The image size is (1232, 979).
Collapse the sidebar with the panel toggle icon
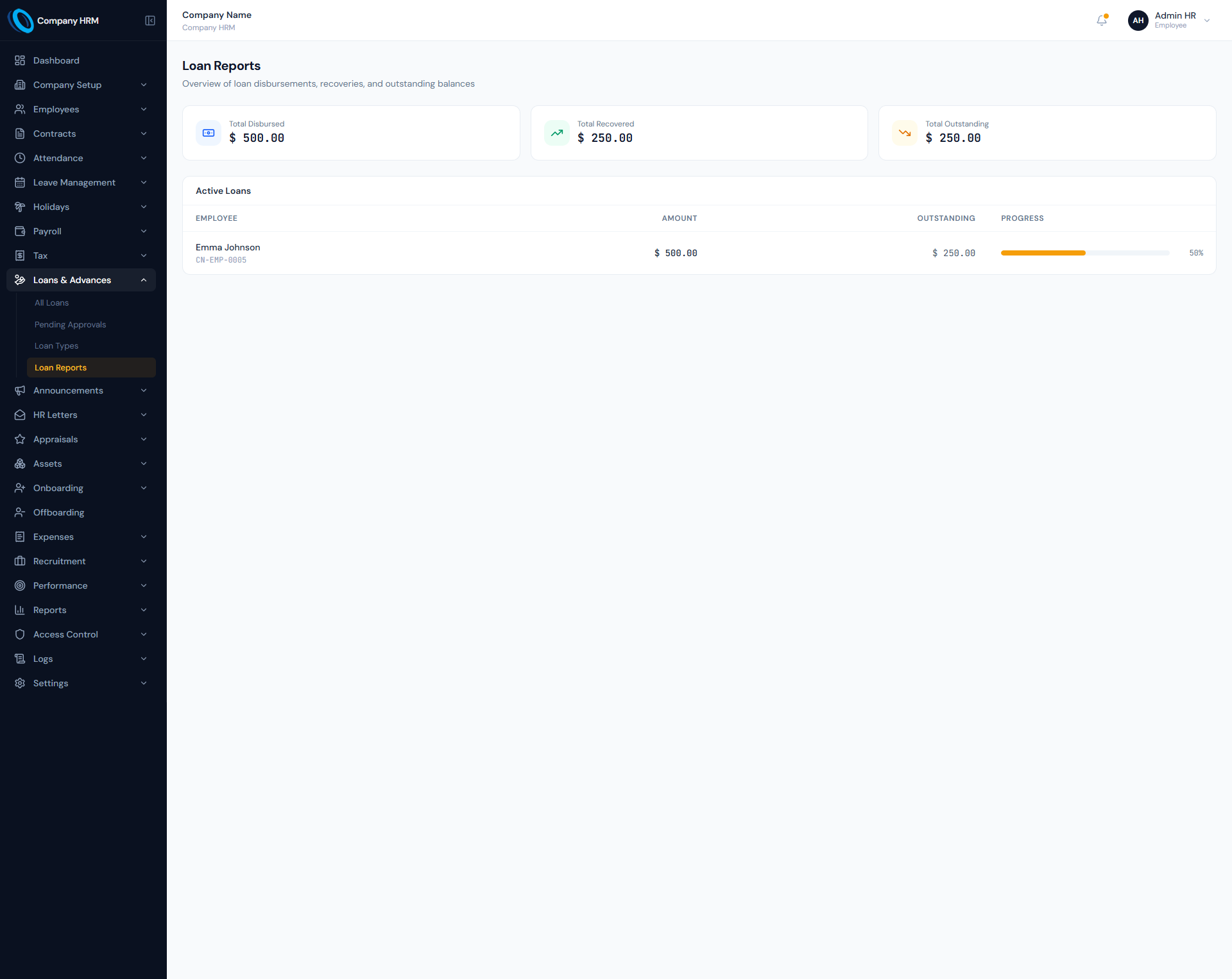150,21
